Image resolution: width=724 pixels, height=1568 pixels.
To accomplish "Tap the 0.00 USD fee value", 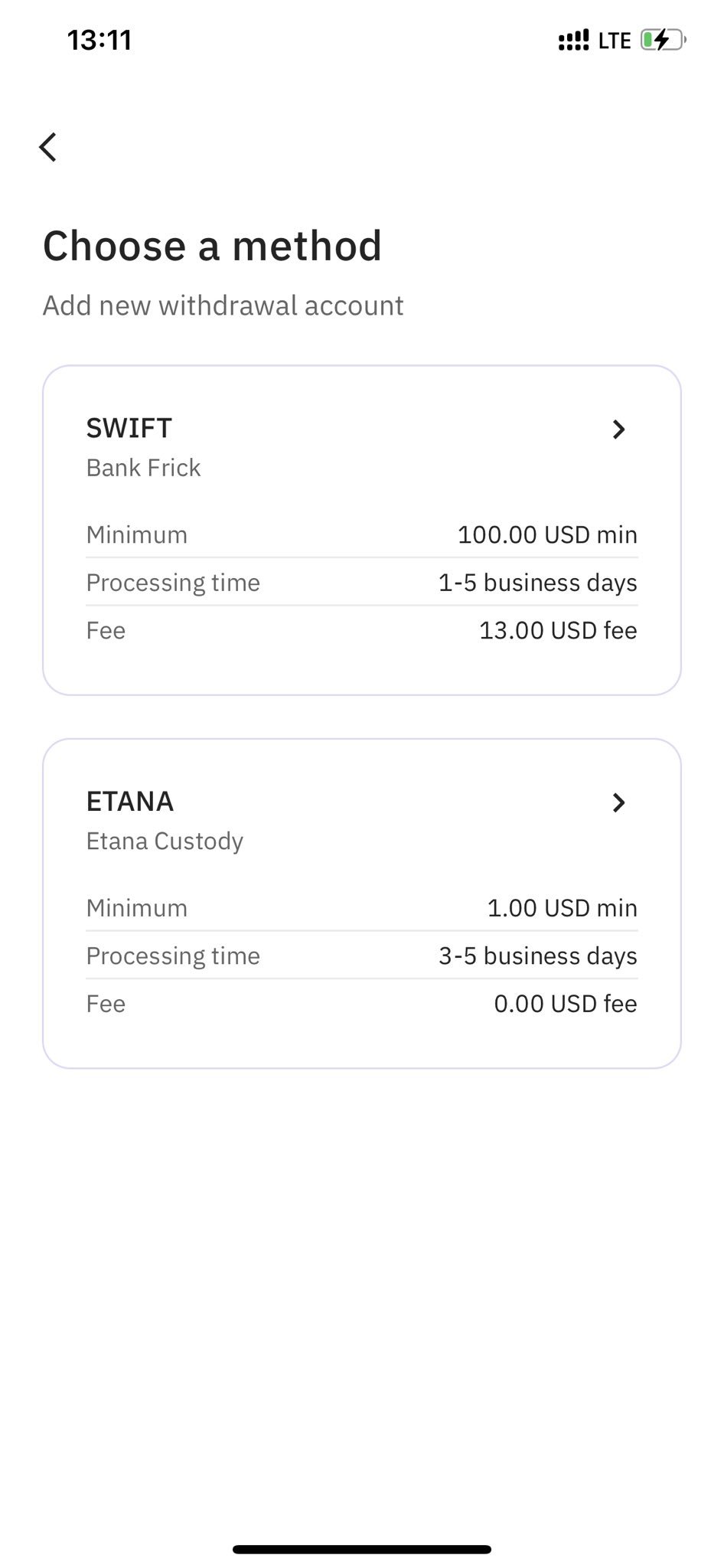I will tap(566, 1004).
